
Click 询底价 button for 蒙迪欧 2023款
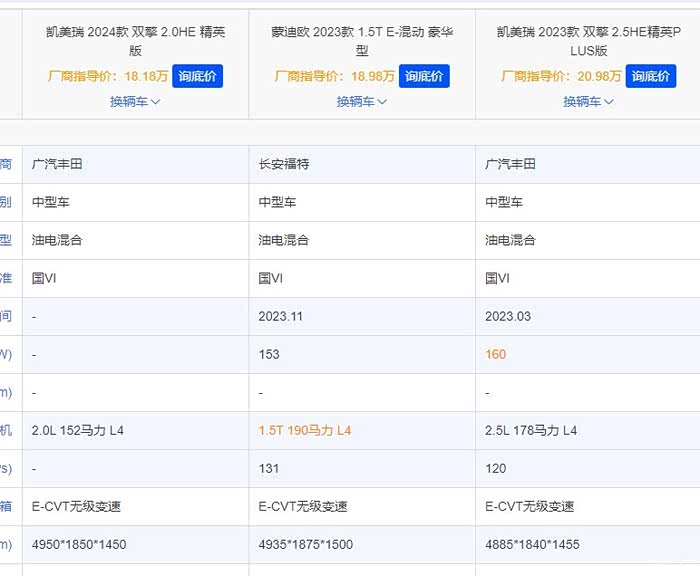pos(425,76)
